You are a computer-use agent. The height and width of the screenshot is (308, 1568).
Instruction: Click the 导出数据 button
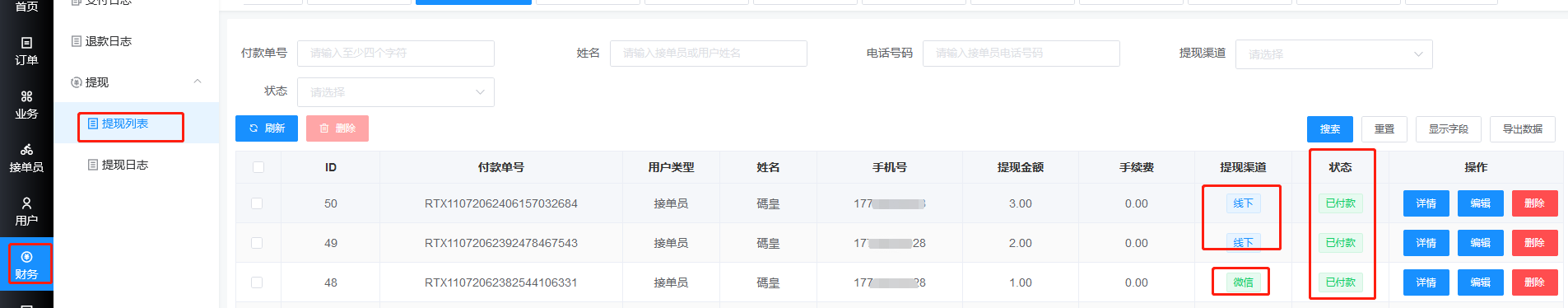[1523, 129]
